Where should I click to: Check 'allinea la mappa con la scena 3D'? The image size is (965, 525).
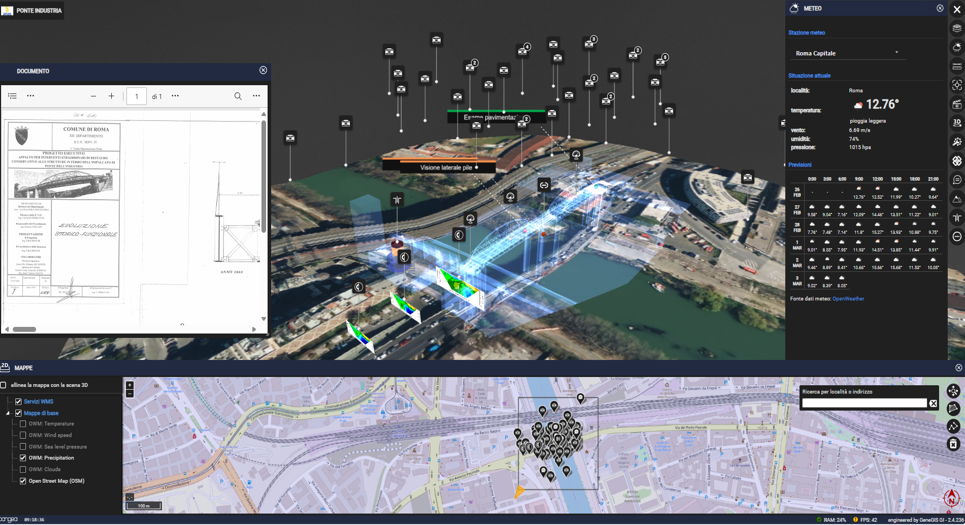(x=4, y=385)
